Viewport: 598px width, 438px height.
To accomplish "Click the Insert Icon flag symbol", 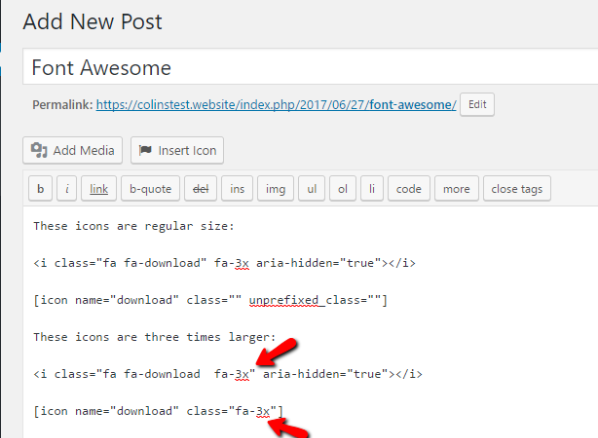I will 145,150.
